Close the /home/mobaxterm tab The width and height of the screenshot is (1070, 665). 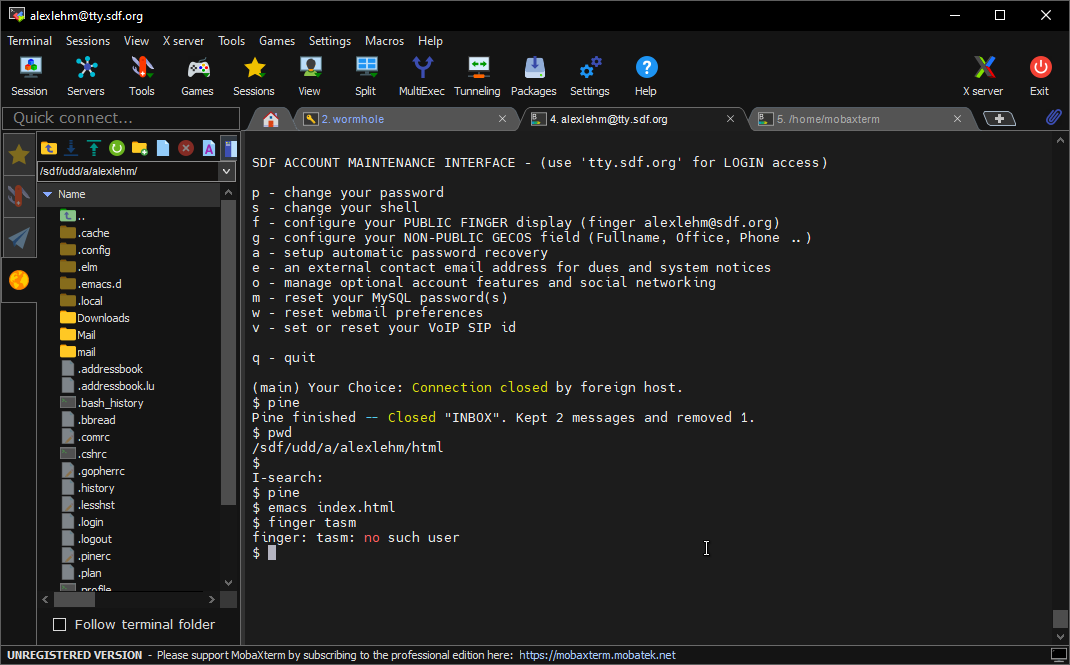click(958, 119)
